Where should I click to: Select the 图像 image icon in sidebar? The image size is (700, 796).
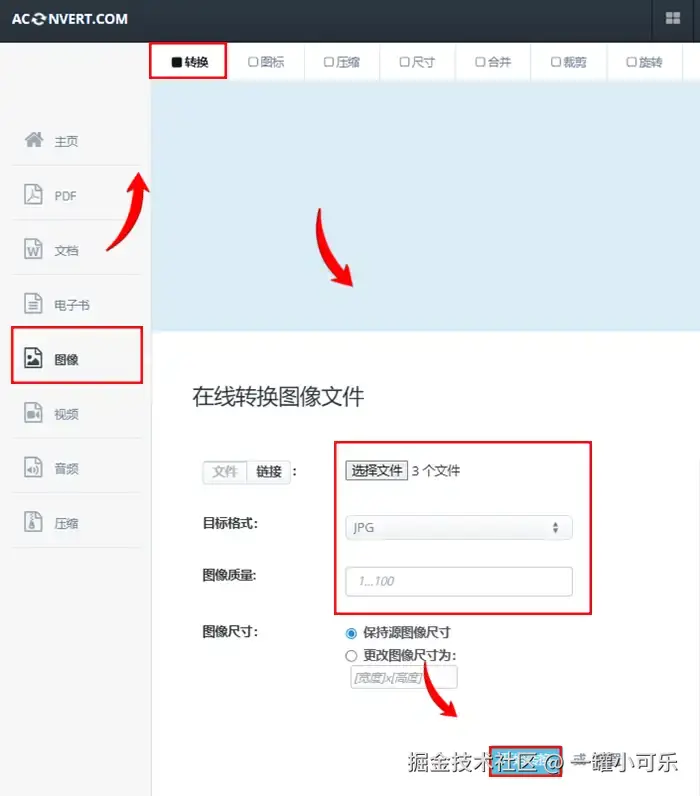(34, 358)
